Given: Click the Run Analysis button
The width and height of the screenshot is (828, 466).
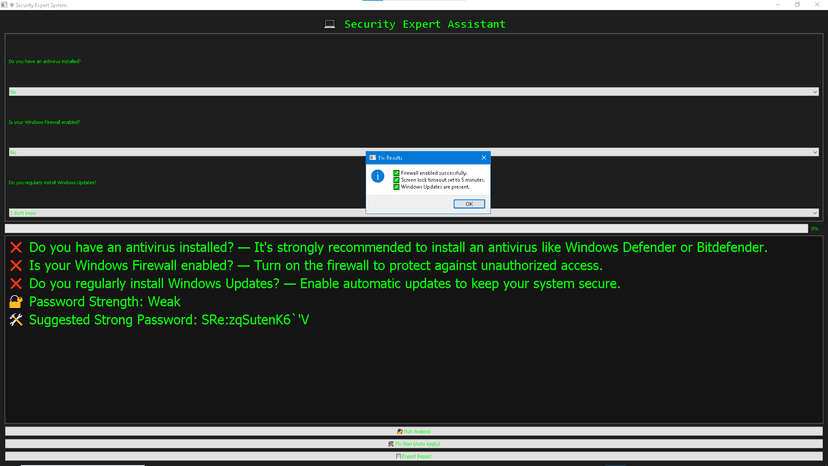Looking at the screenshot, I should point(413,431).
